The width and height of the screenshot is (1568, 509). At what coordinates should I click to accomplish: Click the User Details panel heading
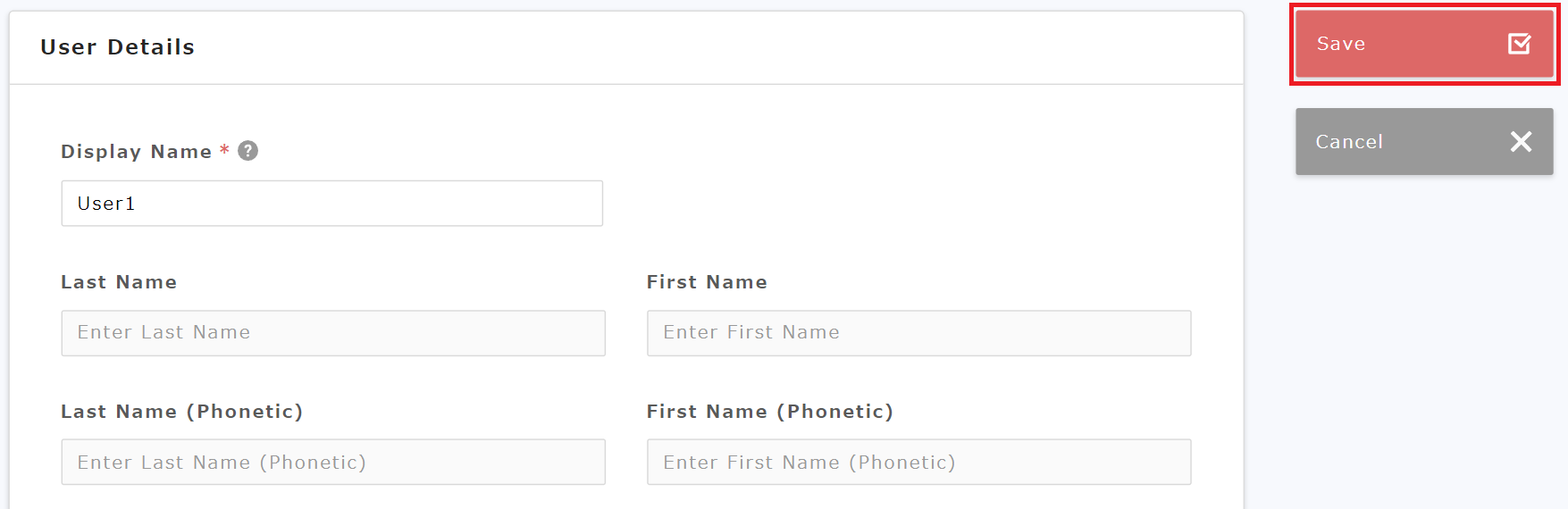[117, 47]
